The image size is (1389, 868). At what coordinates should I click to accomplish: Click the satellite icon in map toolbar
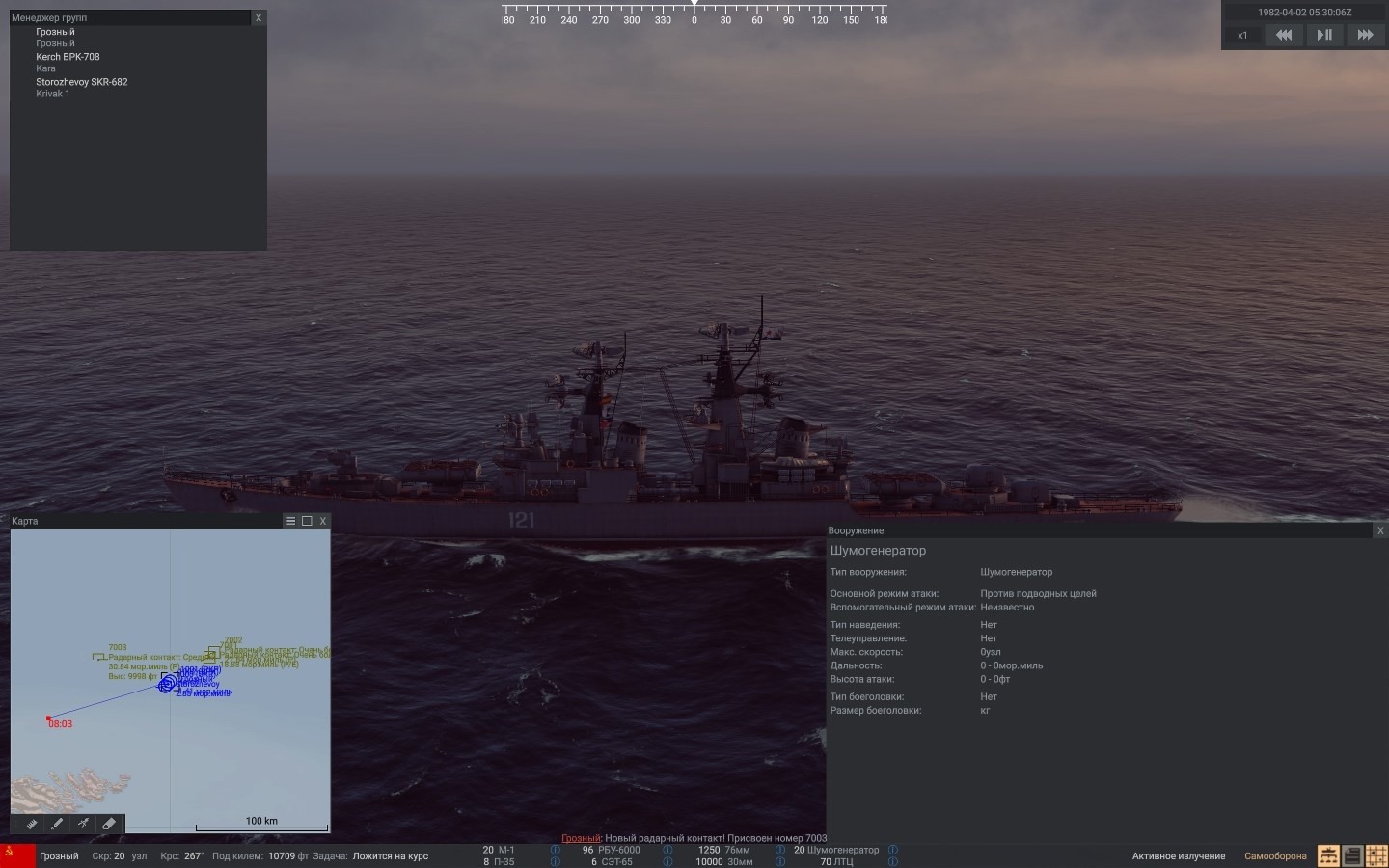click(83, 824)
